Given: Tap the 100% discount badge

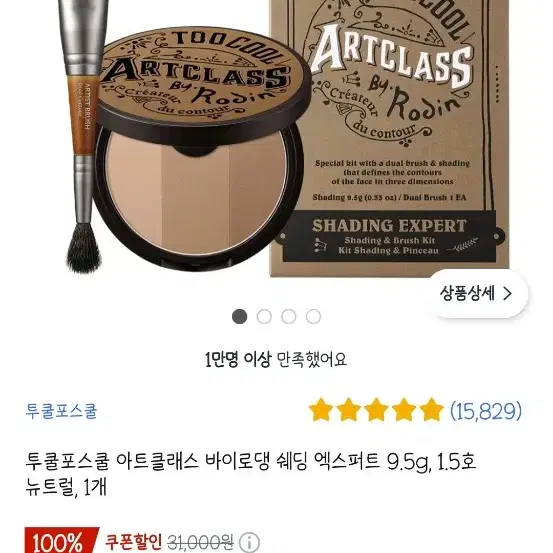Looking at the screenshot, I should pos(60,541).
